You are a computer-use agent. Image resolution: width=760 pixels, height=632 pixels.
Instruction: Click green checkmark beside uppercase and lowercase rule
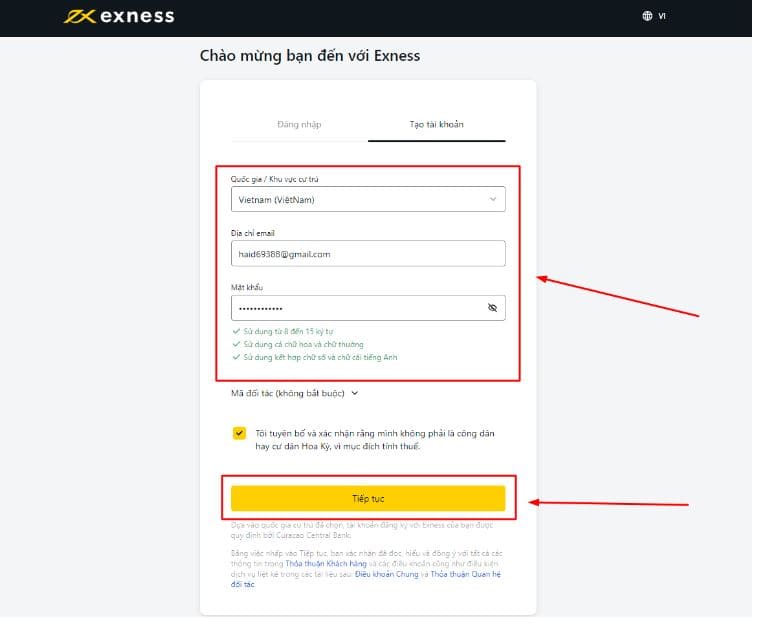236,343
